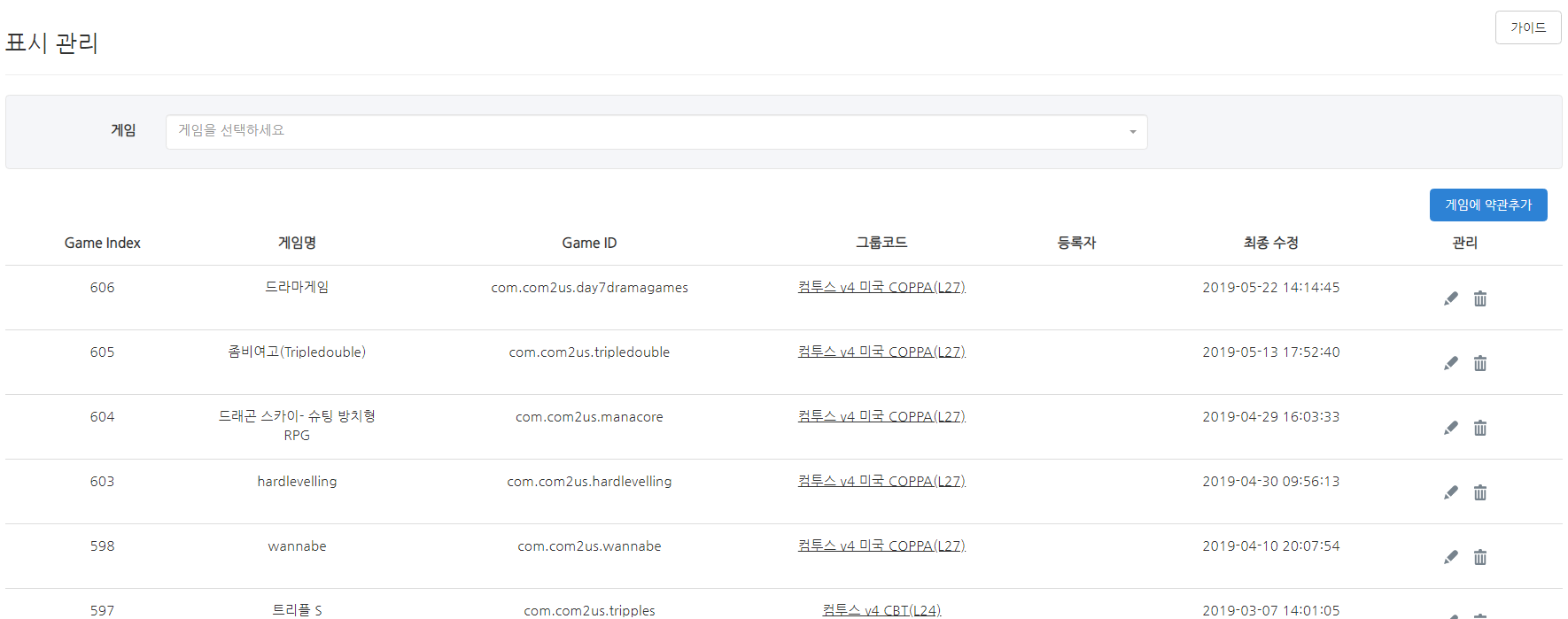
Task: Open 컴투스 v4 CBT(L24) link in row 597
Action: 881,610
